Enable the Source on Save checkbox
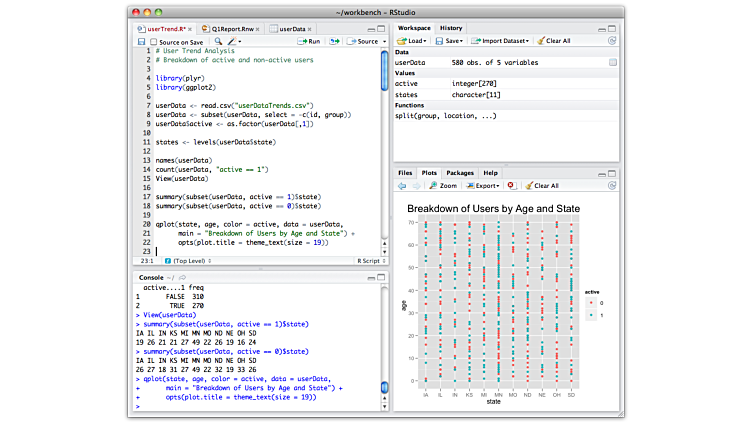The width and height of the screenshot is (752, 423). [x=153, y=42]
